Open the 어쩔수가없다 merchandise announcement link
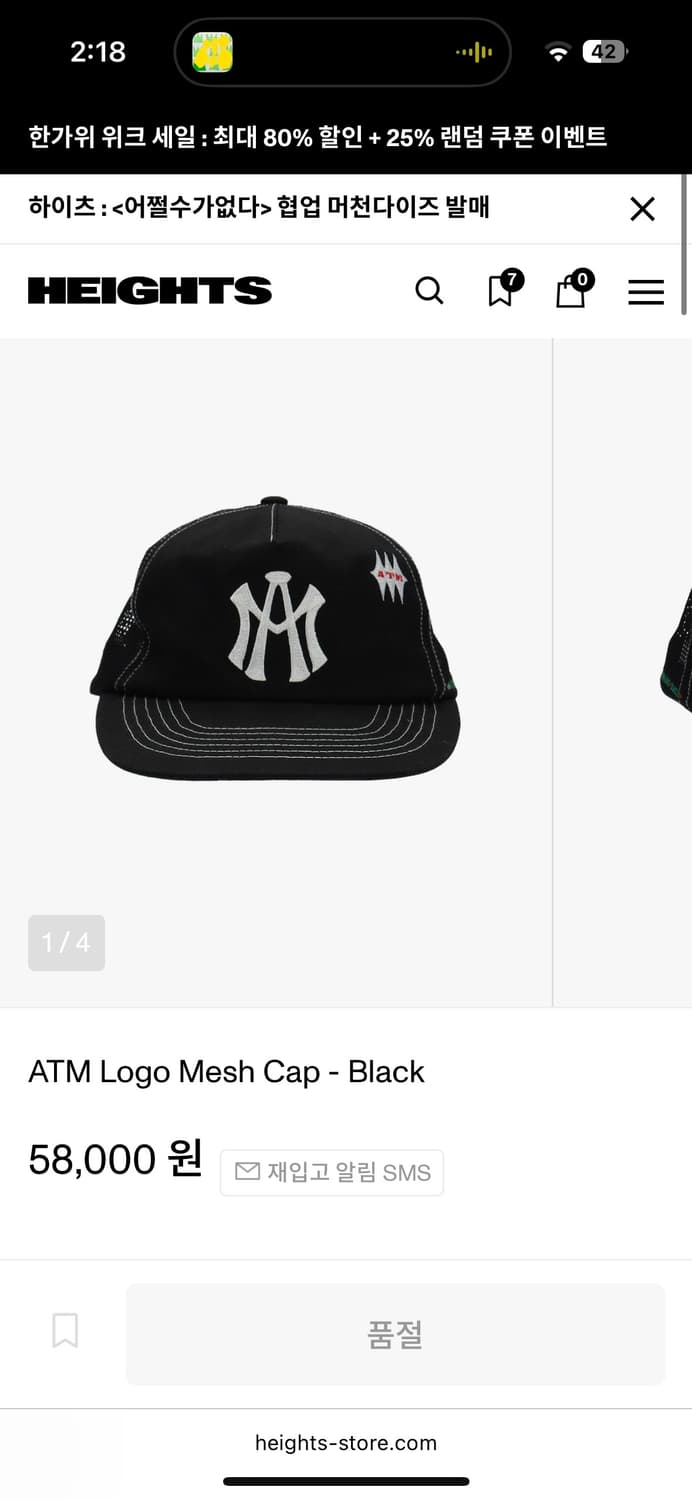 [x=259, y=208]
